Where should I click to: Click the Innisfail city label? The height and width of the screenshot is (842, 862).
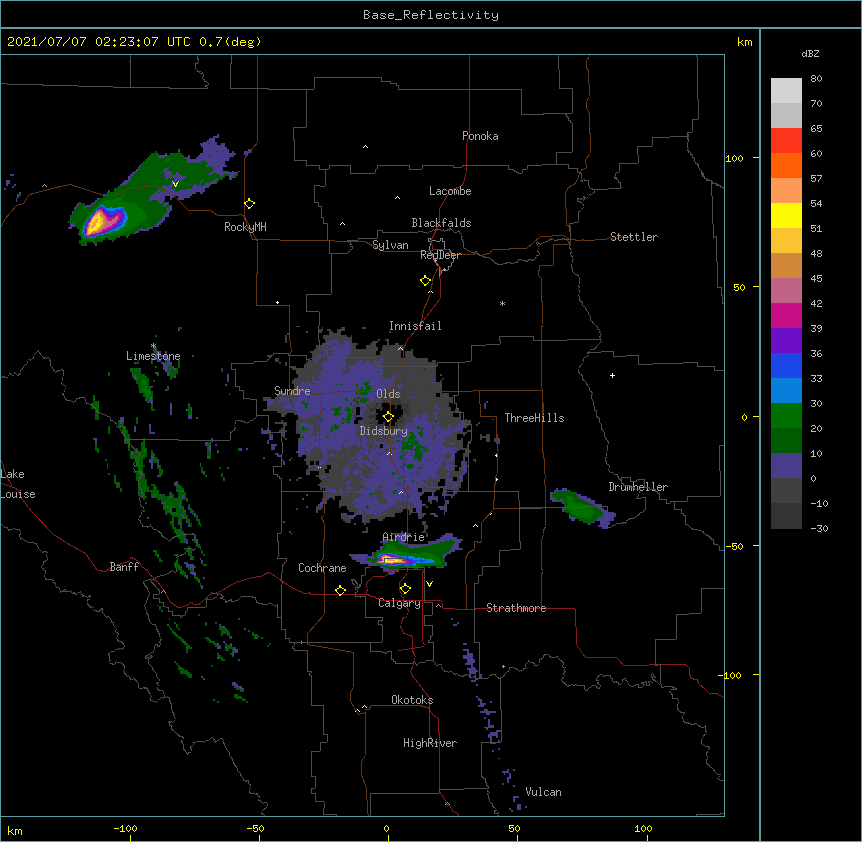[415, 326]
